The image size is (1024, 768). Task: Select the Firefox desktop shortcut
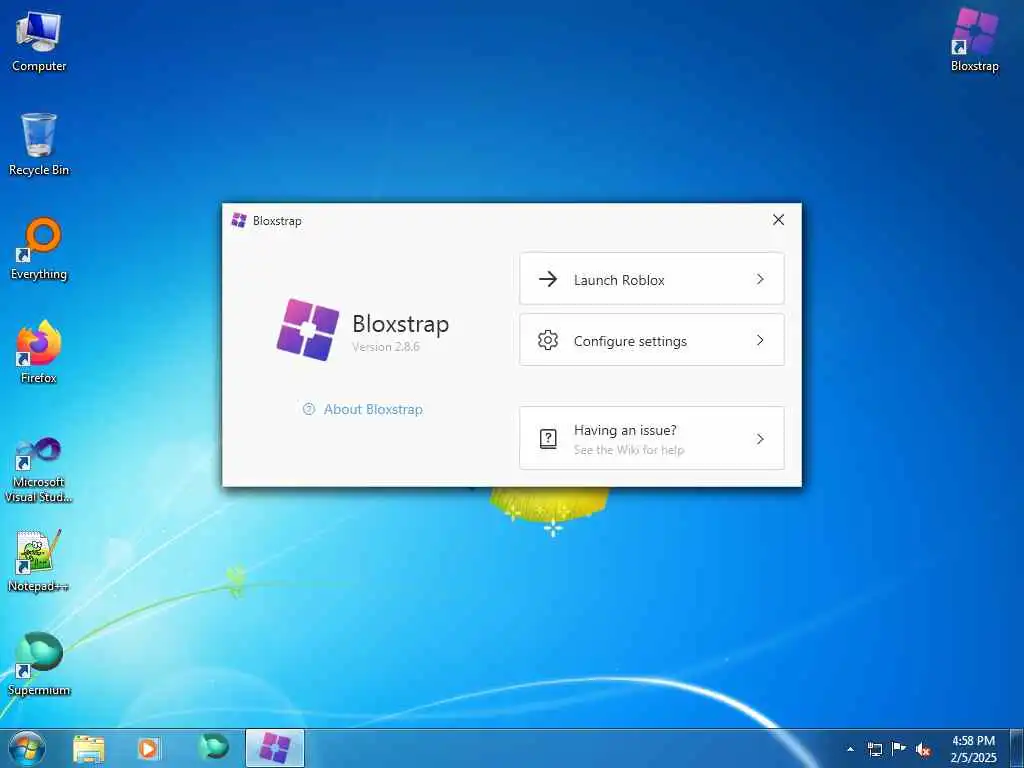tap(39, 352)
